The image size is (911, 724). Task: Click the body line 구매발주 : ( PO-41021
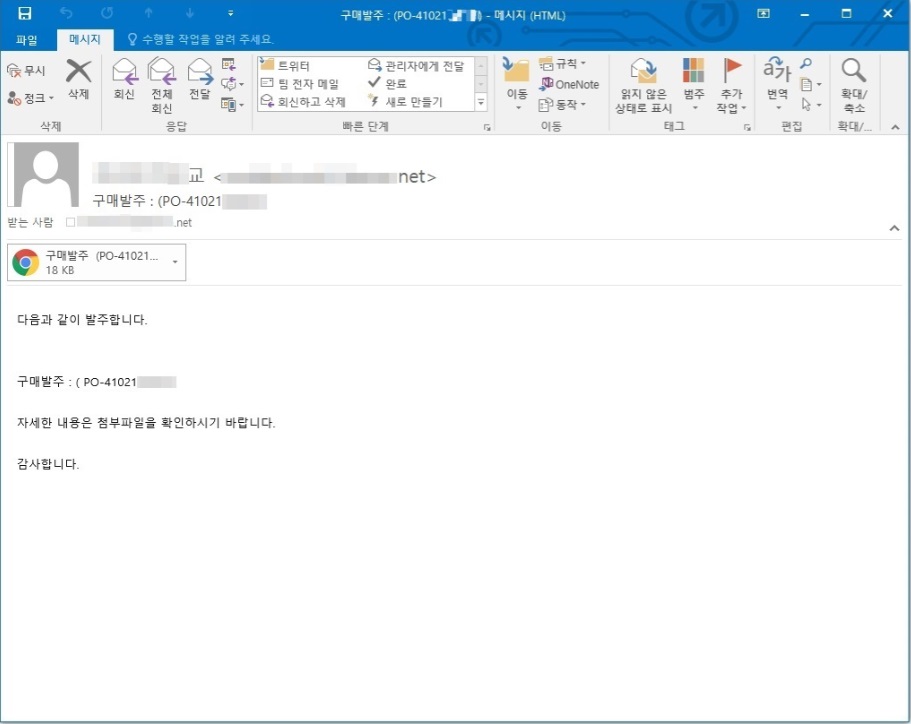tap(77, 382)
